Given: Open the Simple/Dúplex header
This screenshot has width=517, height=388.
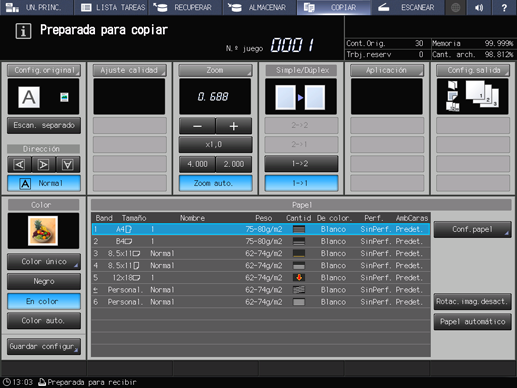Looking at the screenshot, I should tap(301, 70).
